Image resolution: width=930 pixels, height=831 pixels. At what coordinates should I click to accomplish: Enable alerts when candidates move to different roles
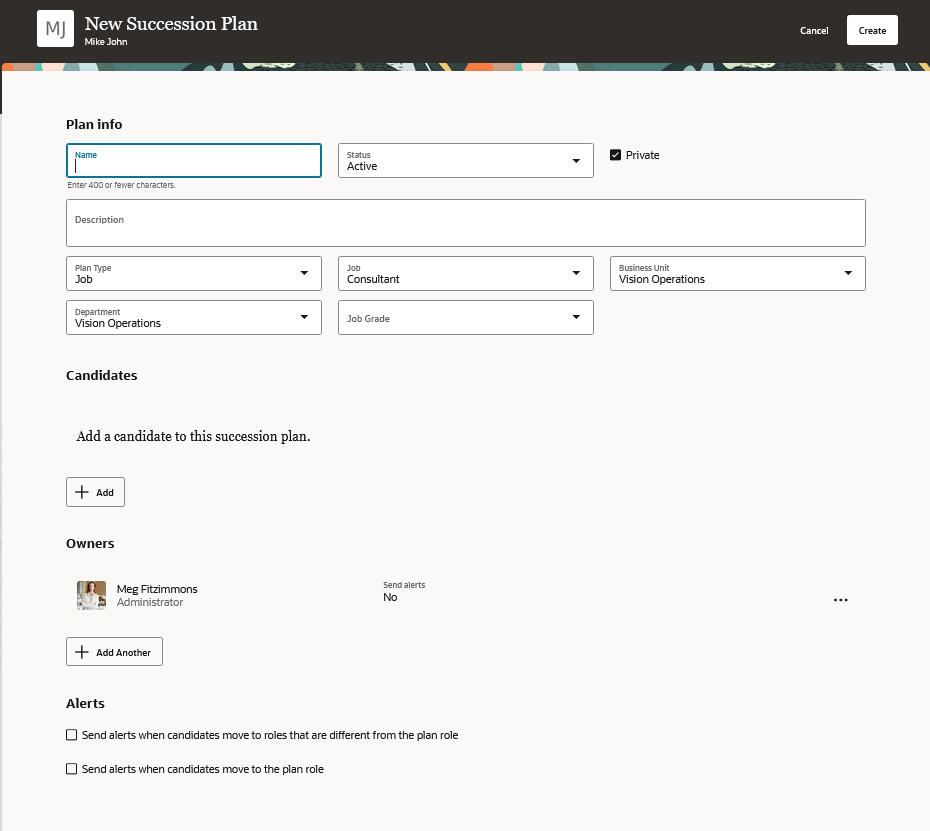72,735
